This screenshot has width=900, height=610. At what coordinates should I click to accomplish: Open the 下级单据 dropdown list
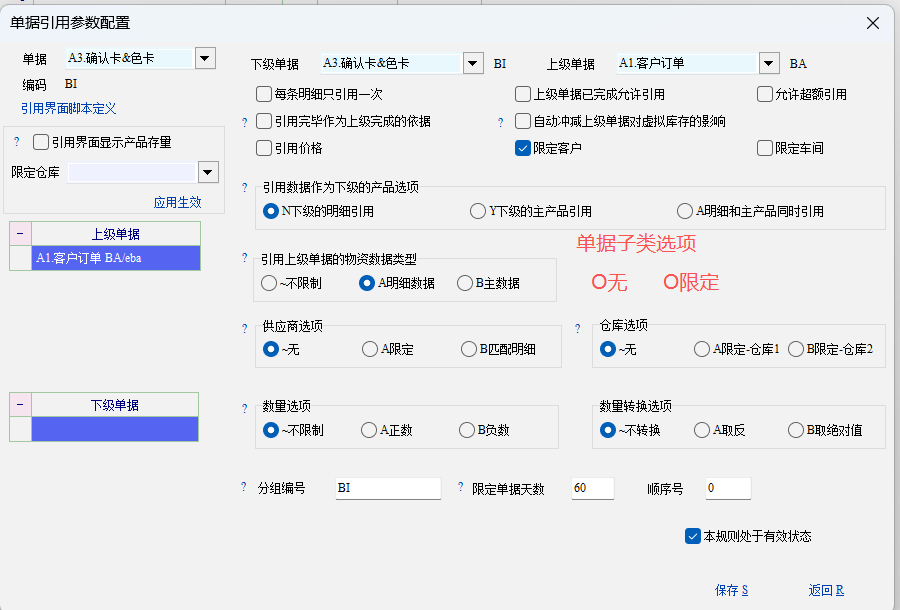474,63
